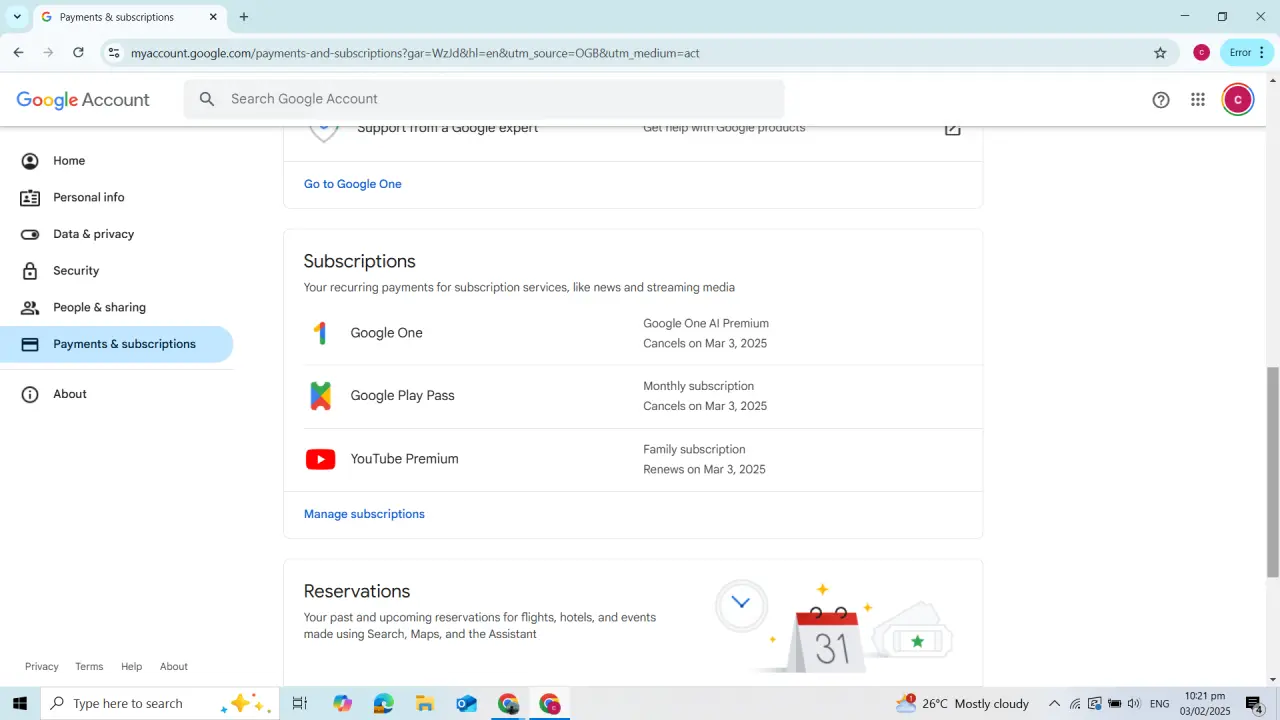
Task: Click the Google Account logo
Action: [83, 100]
